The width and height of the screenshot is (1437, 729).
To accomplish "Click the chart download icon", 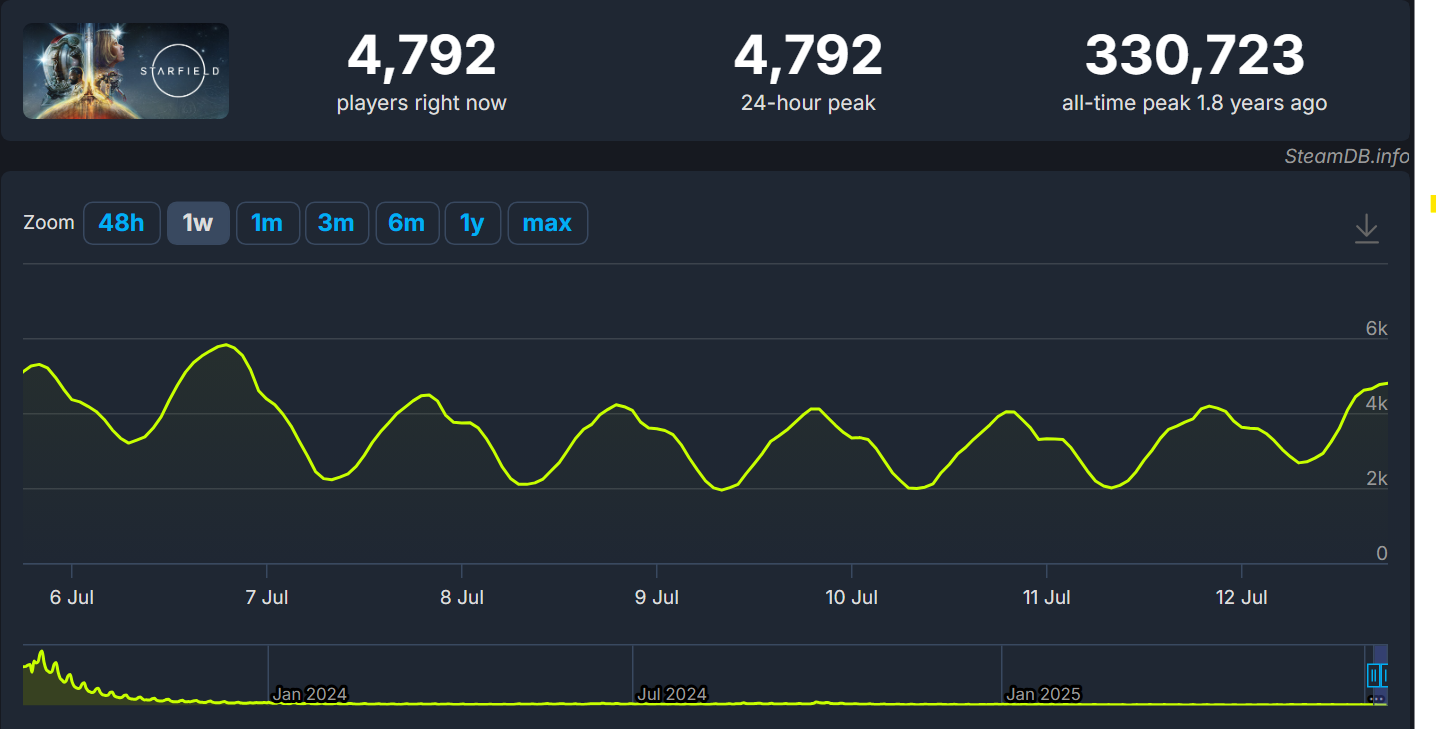I will coord(1366,229).
